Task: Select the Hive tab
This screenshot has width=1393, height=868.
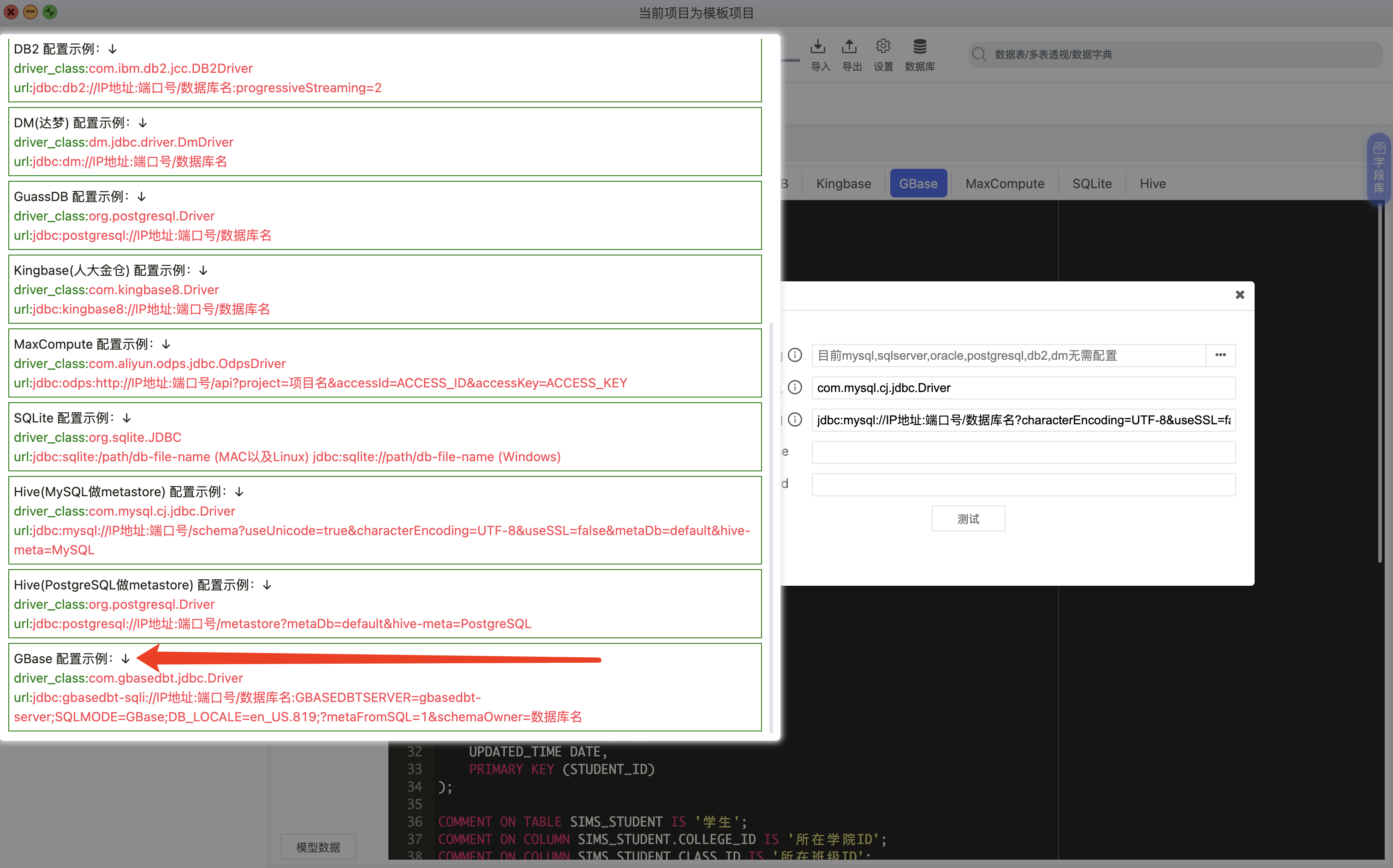Action: [x=1153, y=184]
